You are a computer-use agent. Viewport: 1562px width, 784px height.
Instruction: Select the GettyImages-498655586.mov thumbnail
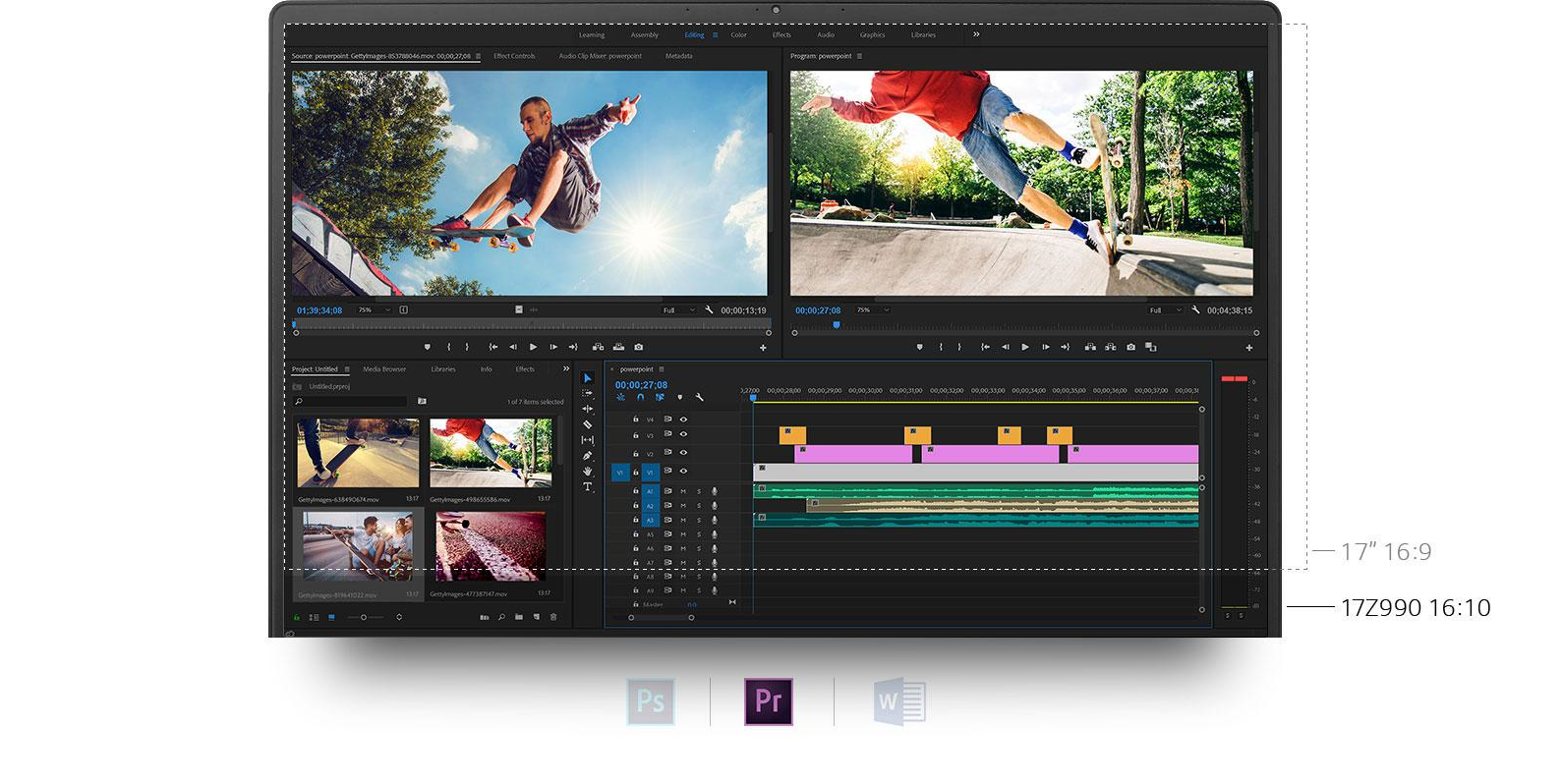491,453
